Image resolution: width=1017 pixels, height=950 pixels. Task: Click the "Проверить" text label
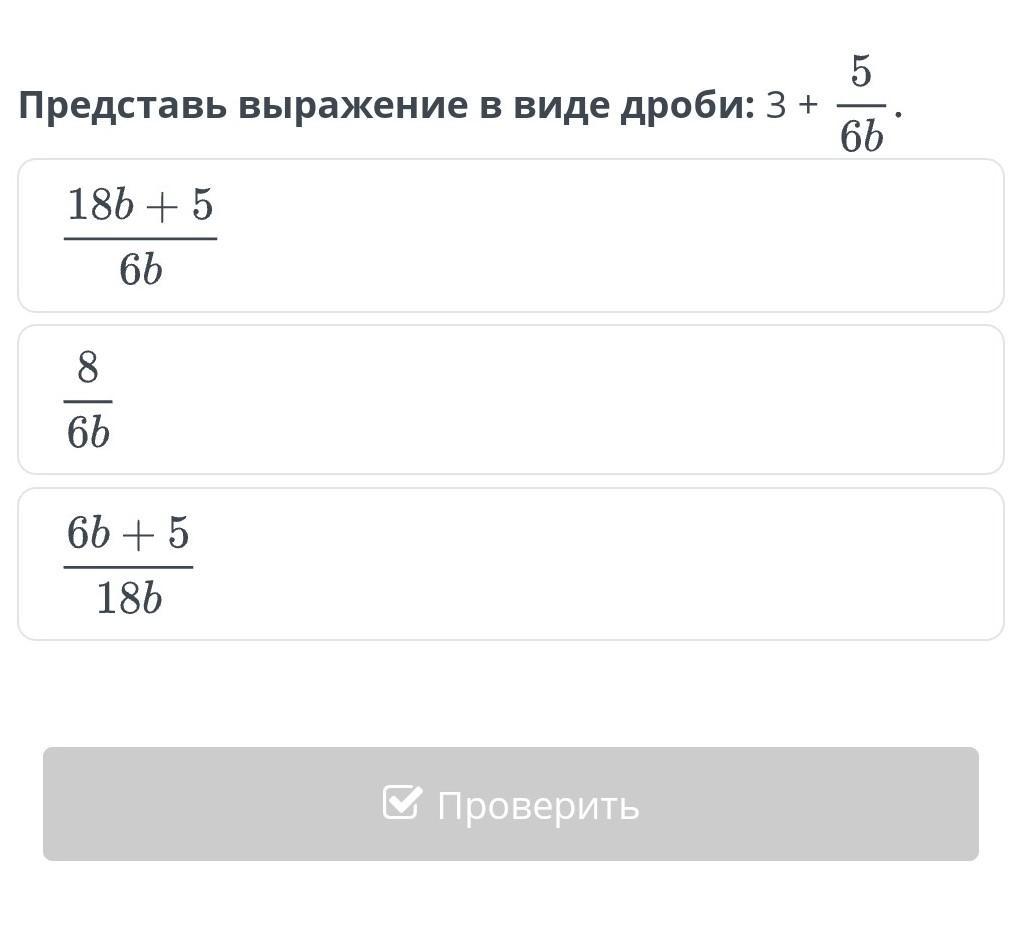point(538,805)
